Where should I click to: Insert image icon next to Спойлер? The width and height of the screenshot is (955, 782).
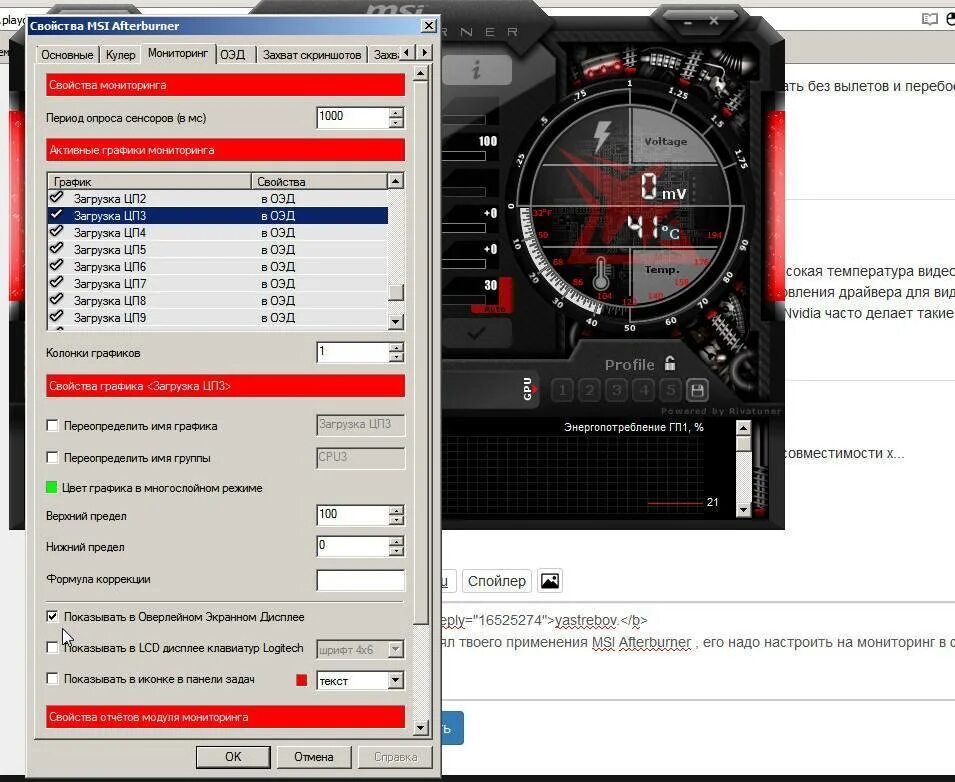click(549, 580)
